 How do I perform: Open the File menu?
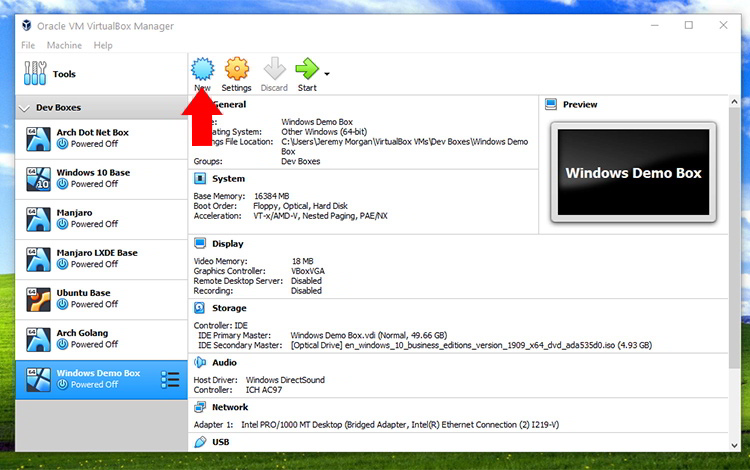(28, 45)
